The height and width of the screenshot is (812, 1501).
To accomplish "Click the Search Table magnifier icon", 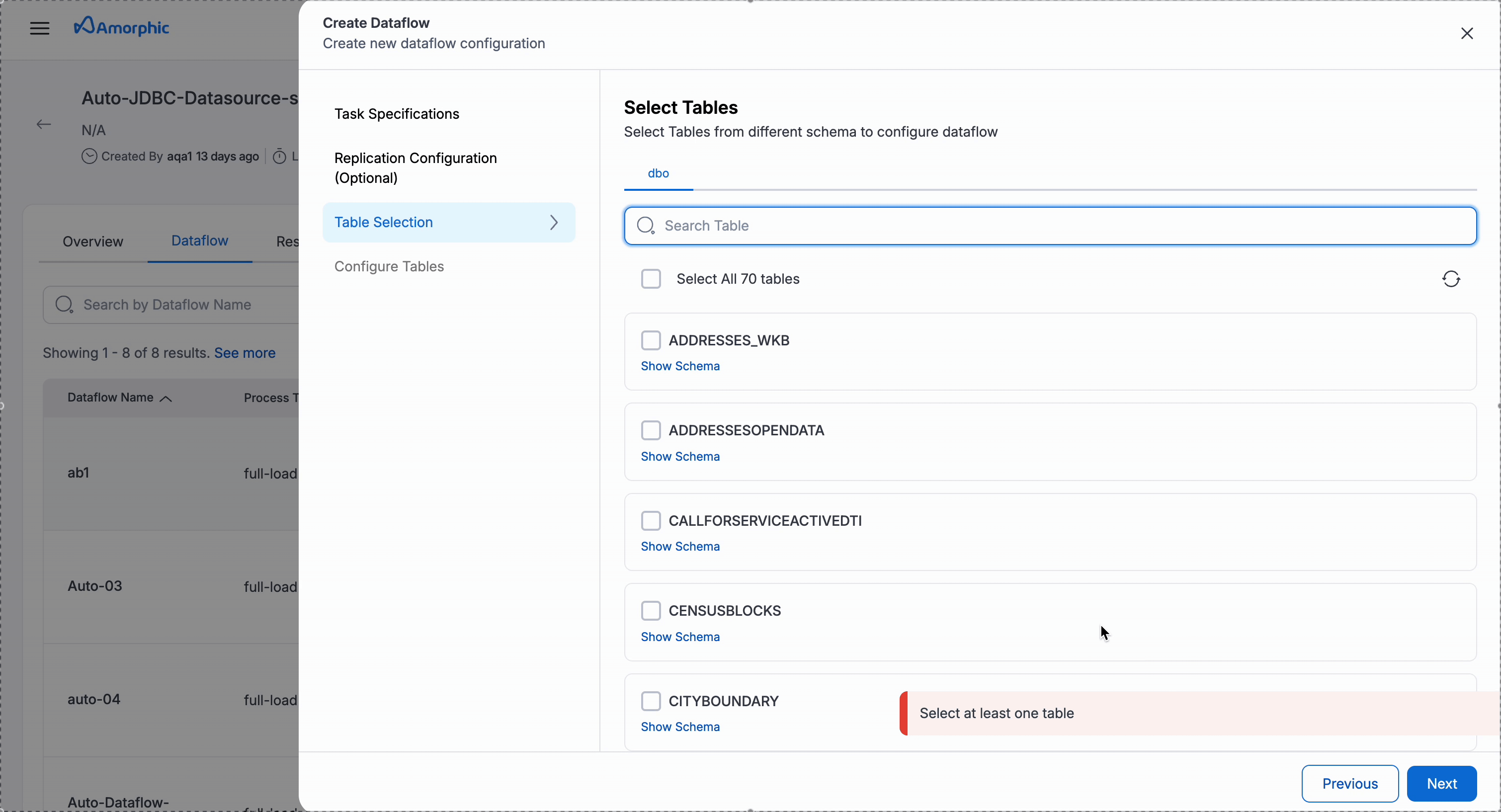I will (x=646, y=226).
